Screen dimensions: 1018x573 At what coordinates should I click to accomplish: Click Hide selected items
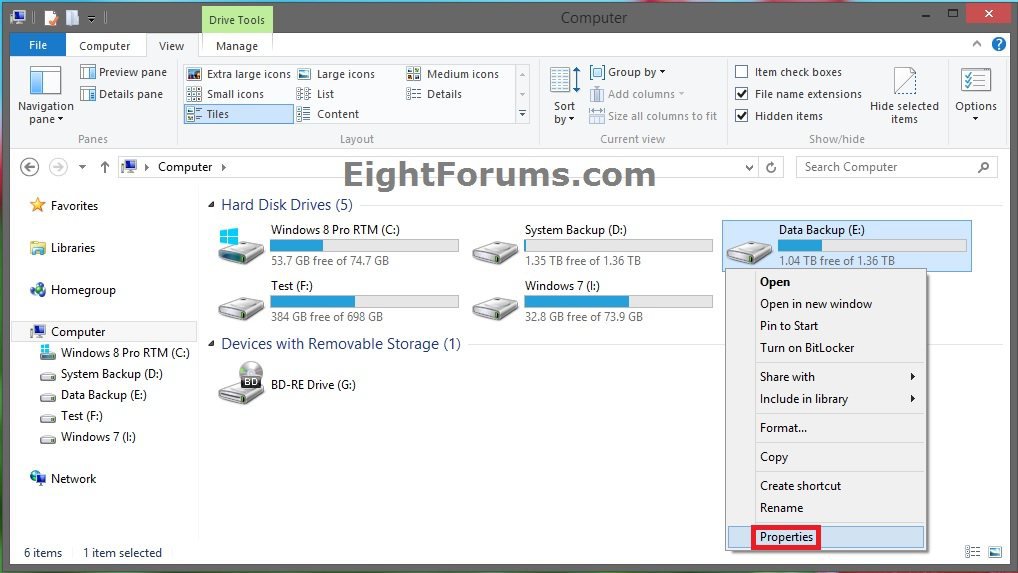(x=904, y=95)
